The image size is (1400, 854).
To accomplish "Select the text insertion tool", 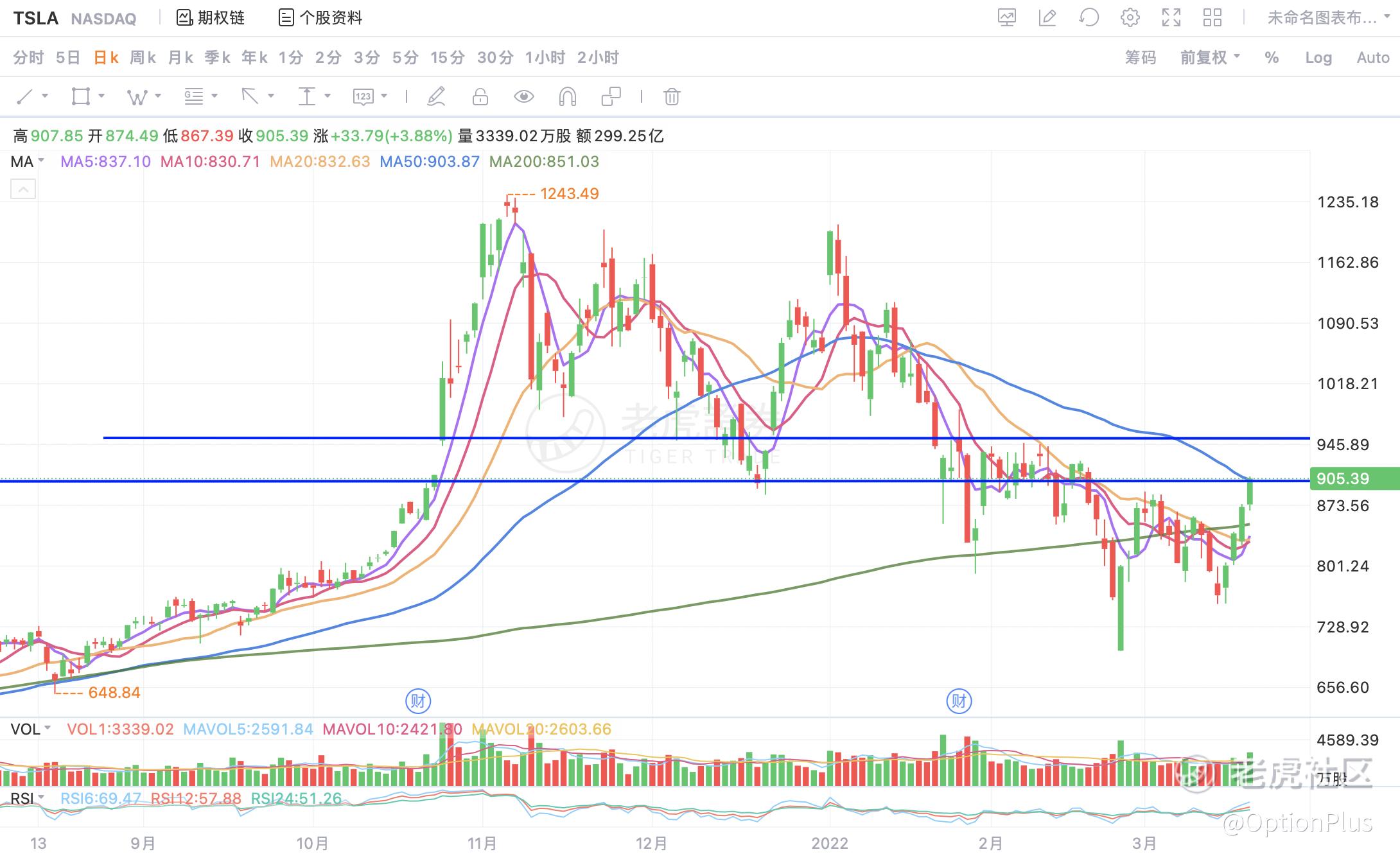I will point(307,97).
